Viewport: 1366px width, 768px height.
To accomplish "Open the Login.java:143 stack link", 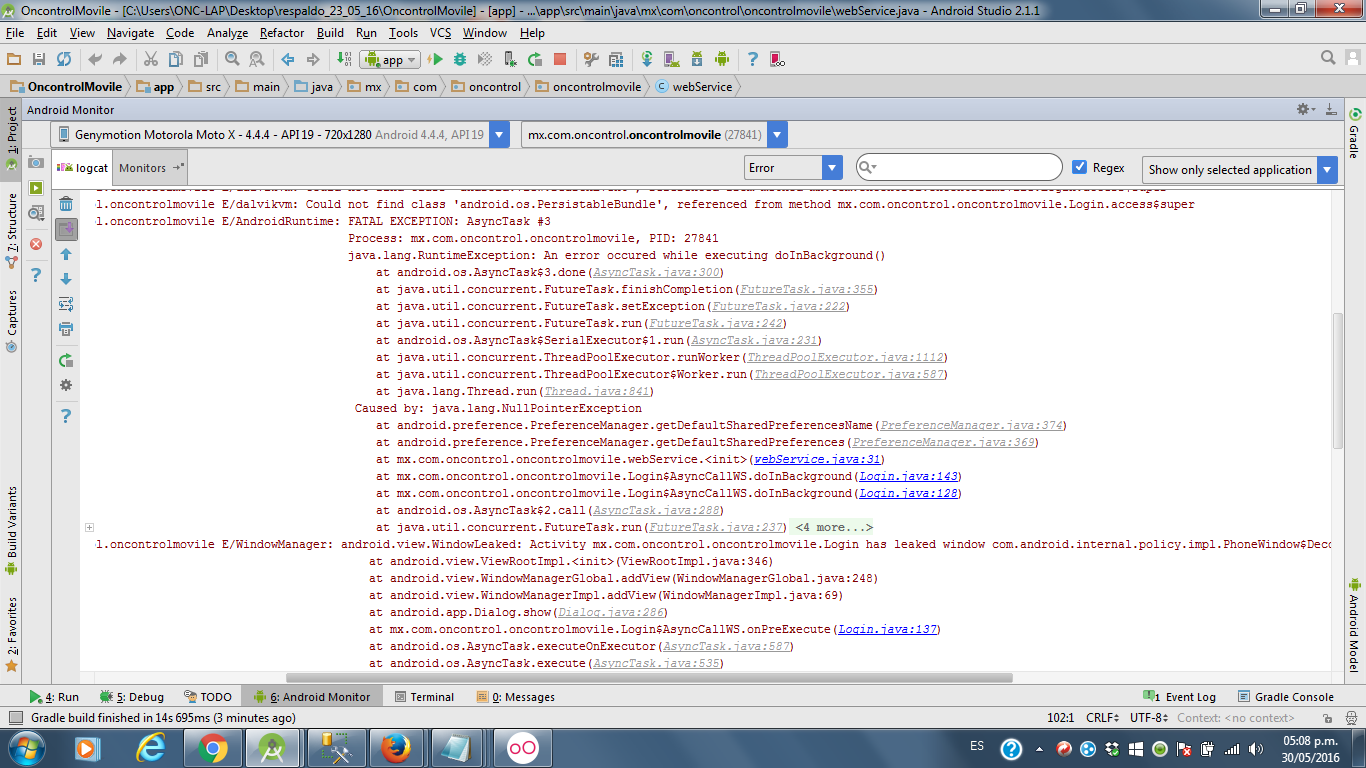I will (x=907, y=476).
